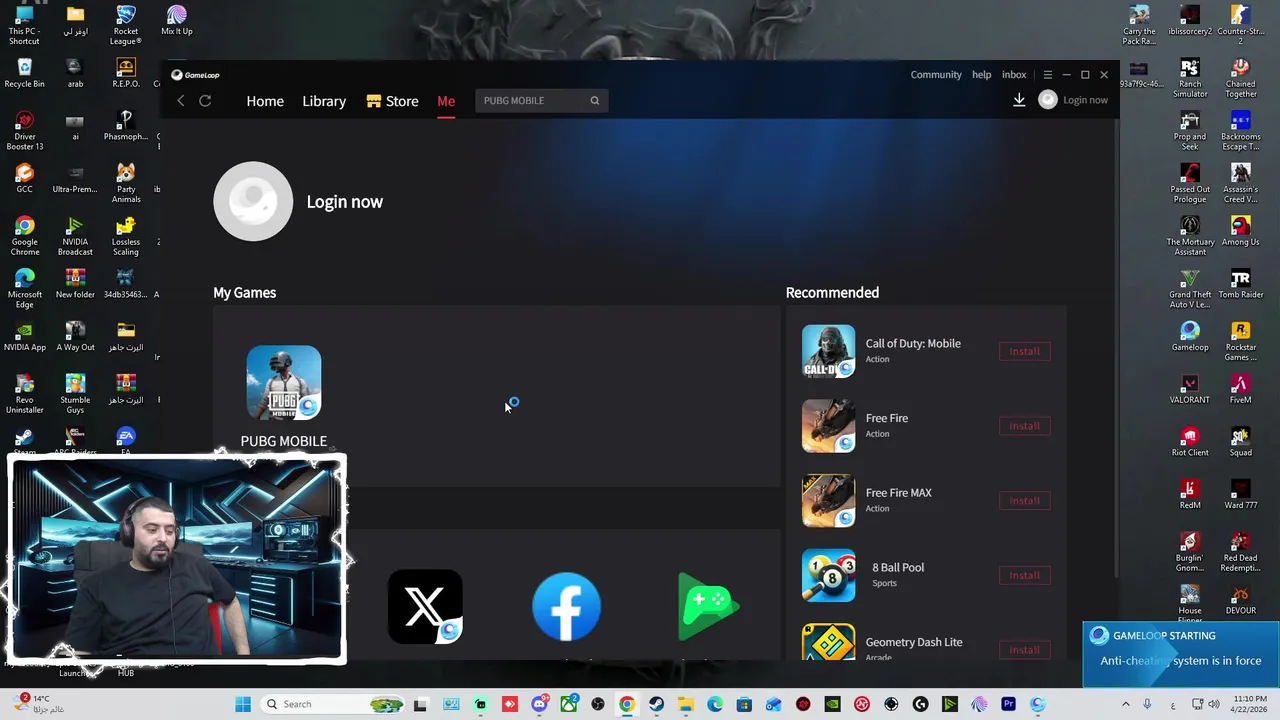Open Call of Duty: Mobile game icon
This screenshot has width=1280, height=720.
tap(828, 351)
